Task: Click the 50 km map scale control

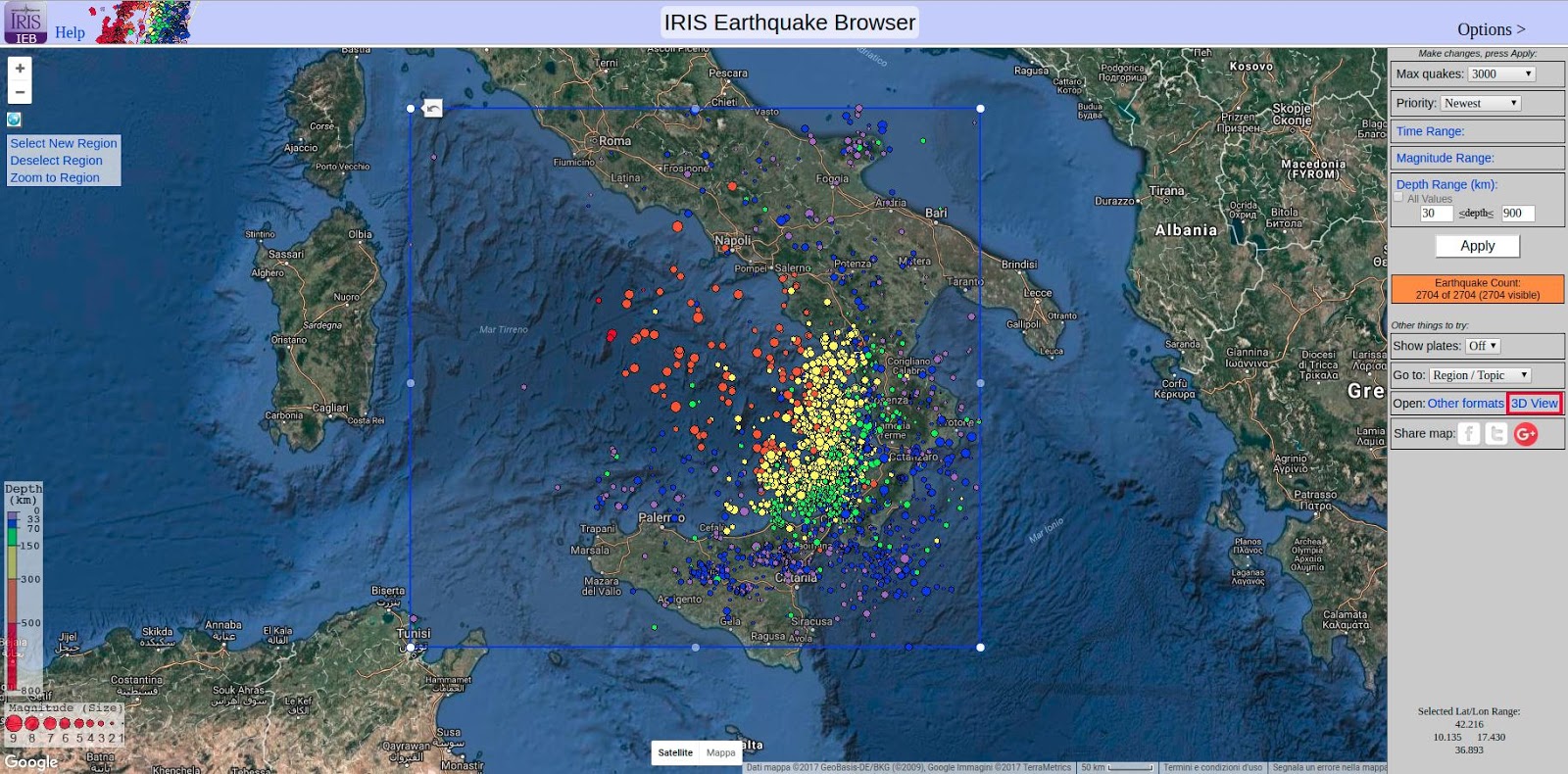Action: coord(1116,768)
